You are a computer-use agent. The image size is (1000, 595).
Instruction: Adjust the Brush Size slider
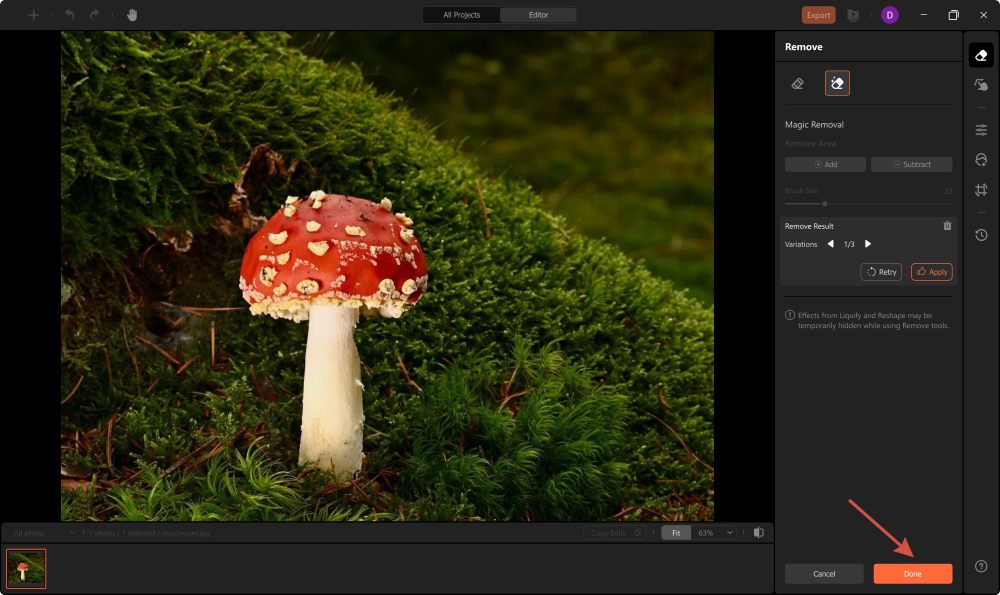point(824,203)
